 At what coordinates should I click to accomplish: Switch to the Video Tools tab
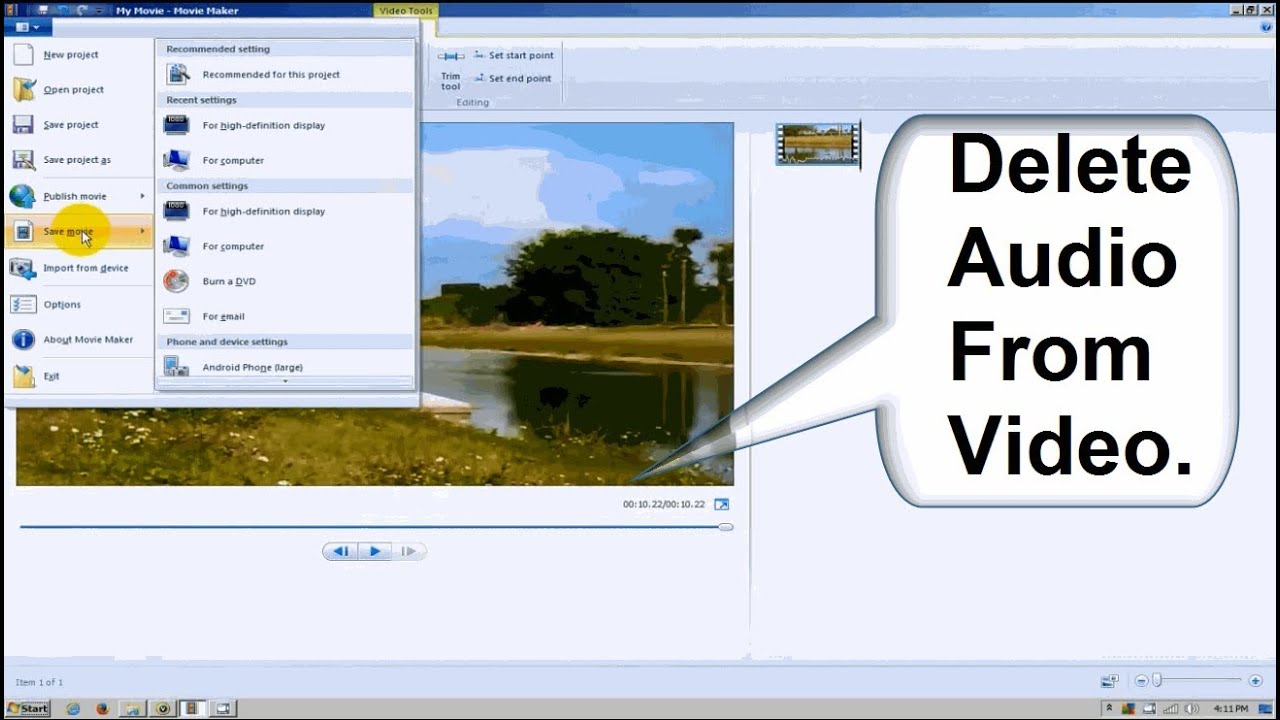point(407,11)
